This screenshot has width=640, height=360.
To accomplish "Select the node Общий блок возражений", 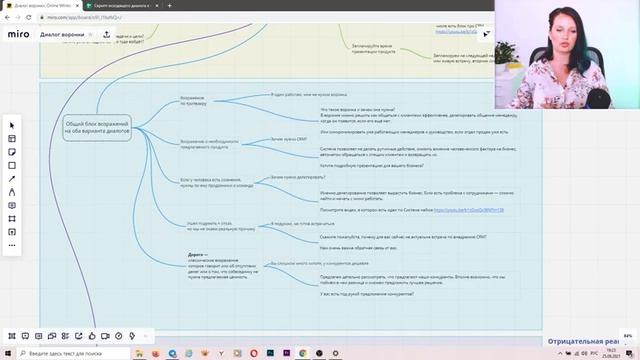I will [97, 127].
